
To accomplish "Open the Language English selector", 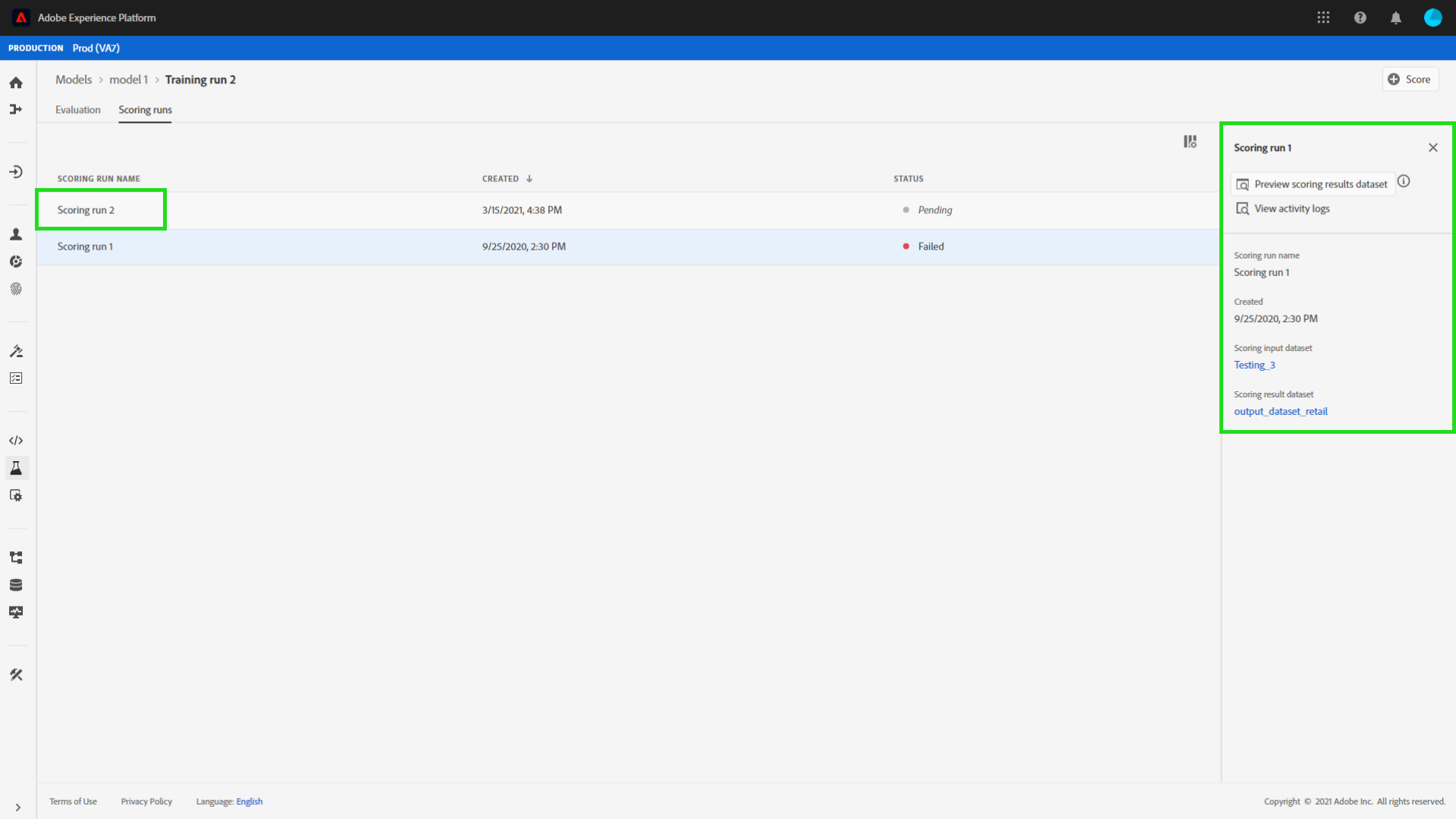I will click(249, 802).
